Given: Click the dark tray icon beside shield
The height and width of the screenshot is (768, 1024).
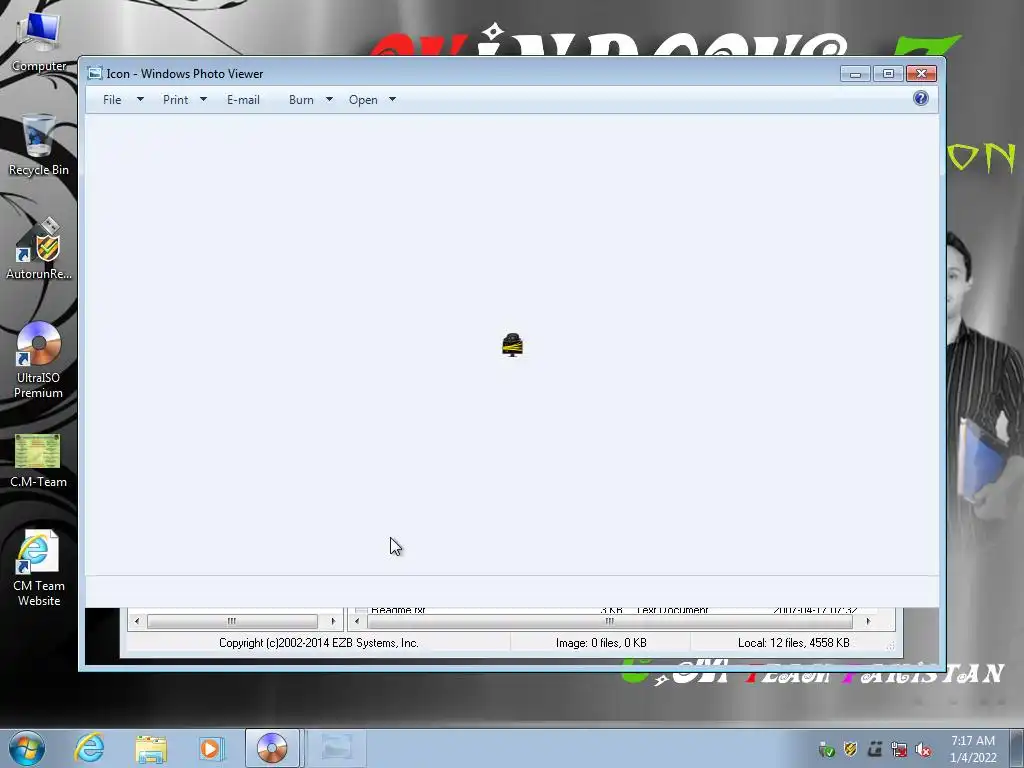Looking at the screenshot, I should click(875, 749).
